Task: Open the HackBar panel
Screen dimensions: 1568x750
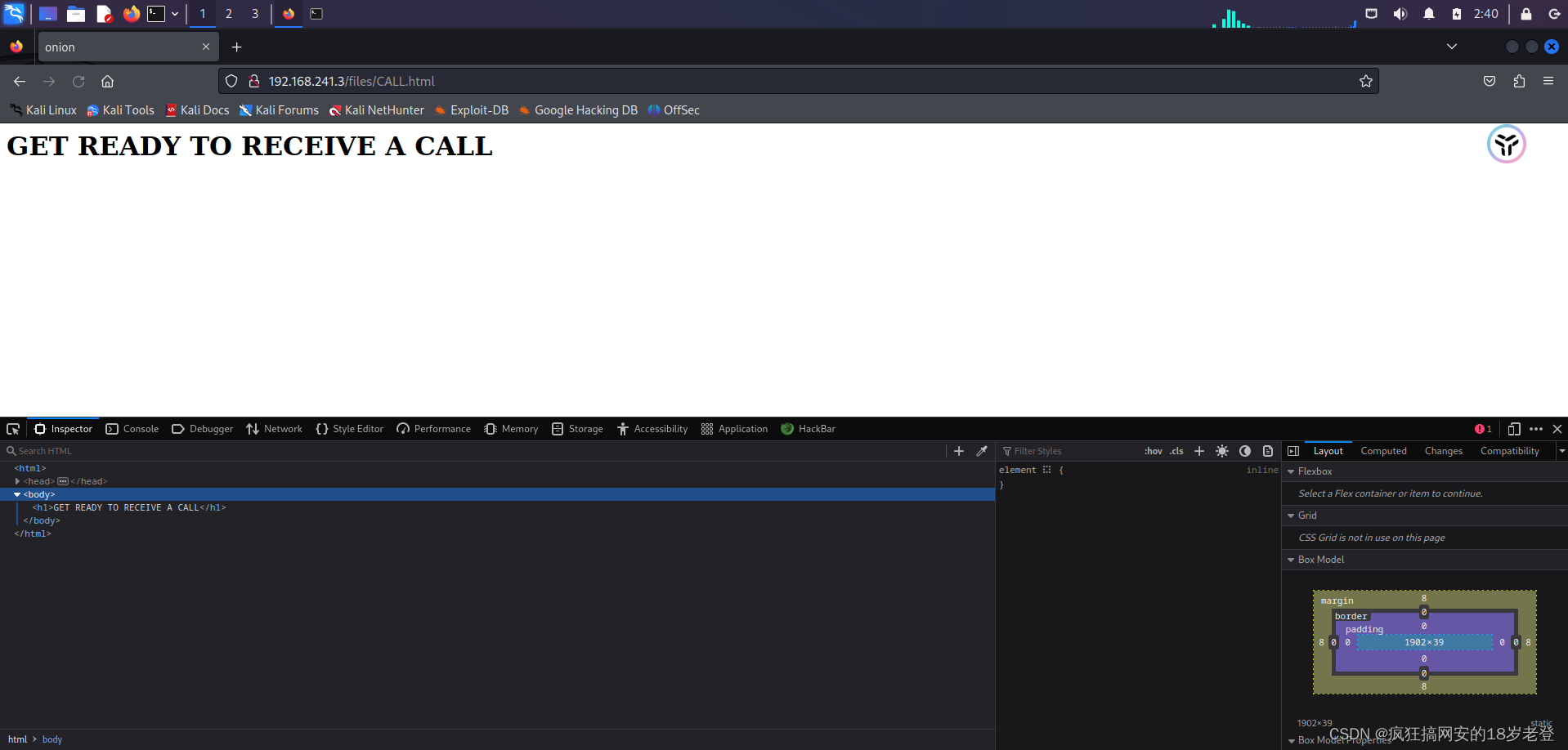Action: [809, 429]
